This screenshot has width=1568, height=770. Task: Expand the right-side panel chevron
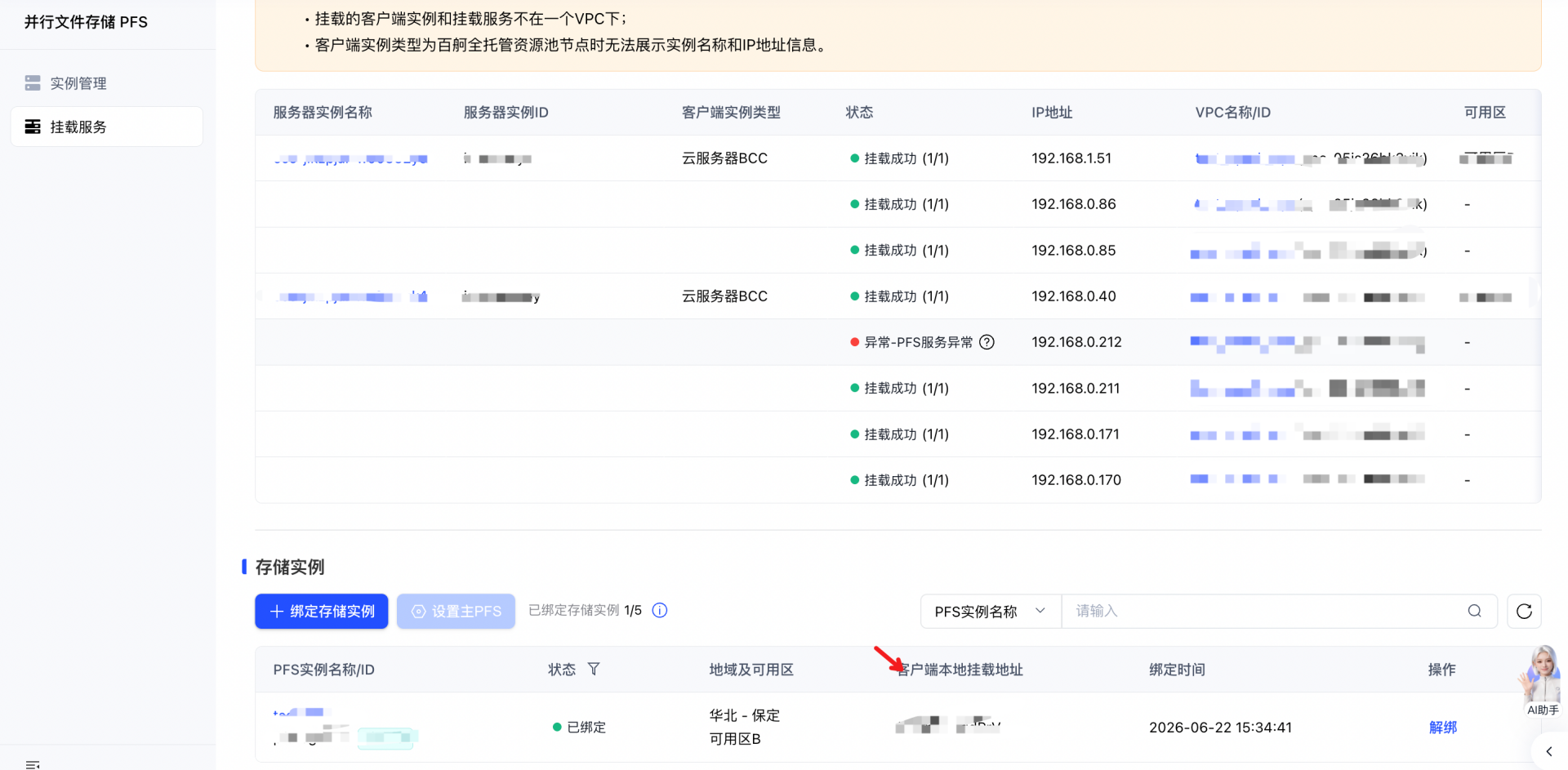coord(1549,751)
